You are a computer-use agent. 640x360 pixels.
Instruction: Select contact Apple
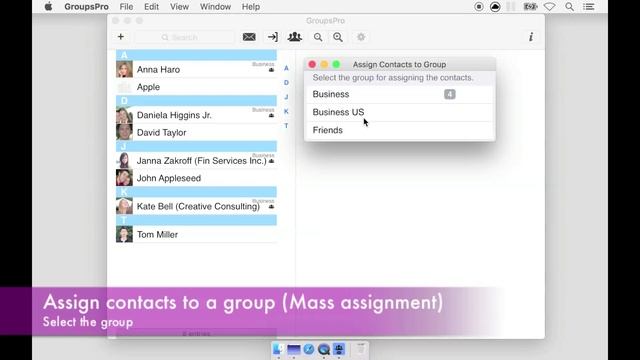(x=196, y=87)
